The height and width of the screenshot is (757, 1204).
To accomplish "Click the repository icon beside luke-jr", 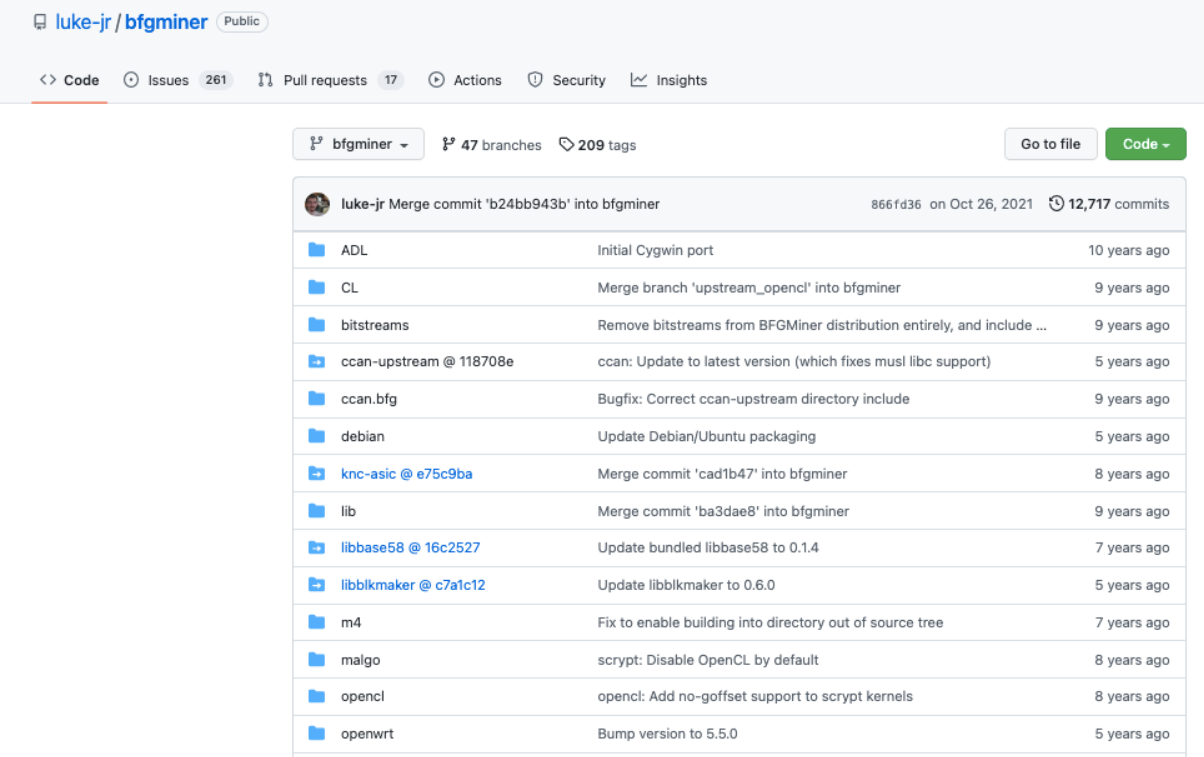I will click(x=40, y=22).
